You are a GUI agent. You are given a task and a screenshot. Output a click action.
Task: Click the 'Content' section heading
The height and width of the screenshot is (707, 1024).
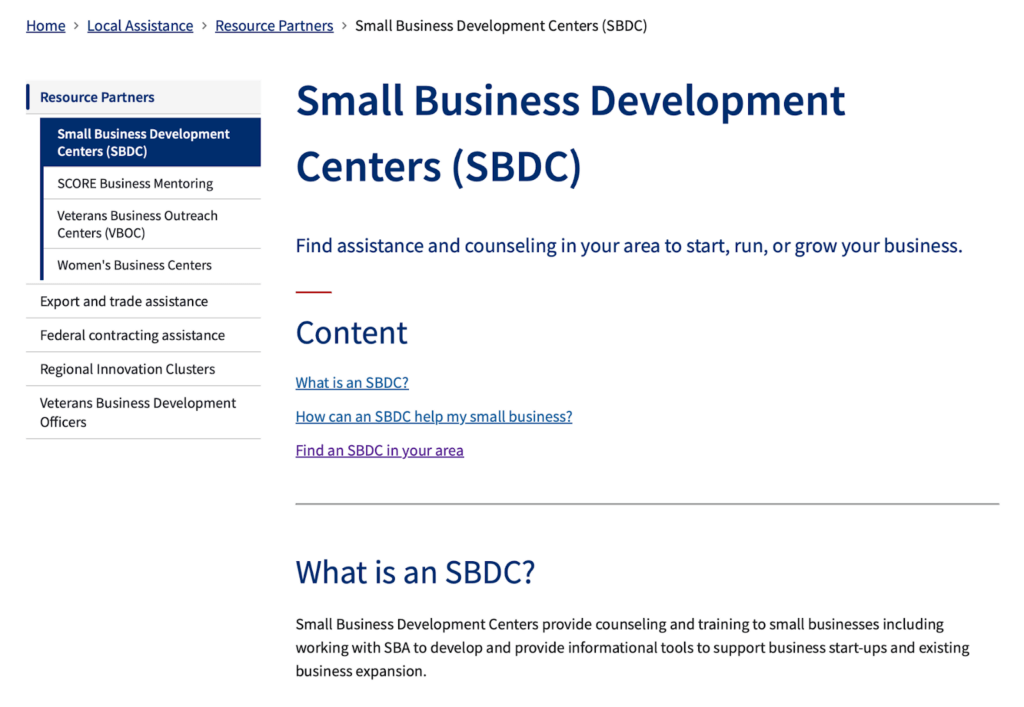tap(352, 333)
